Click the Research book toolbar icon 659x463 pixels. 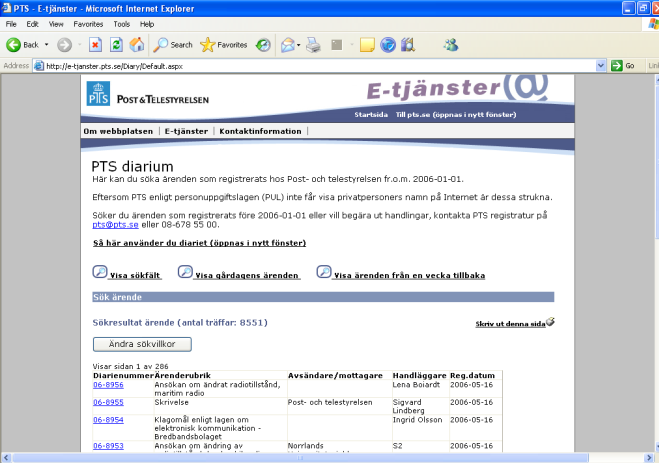click(408, 45)
